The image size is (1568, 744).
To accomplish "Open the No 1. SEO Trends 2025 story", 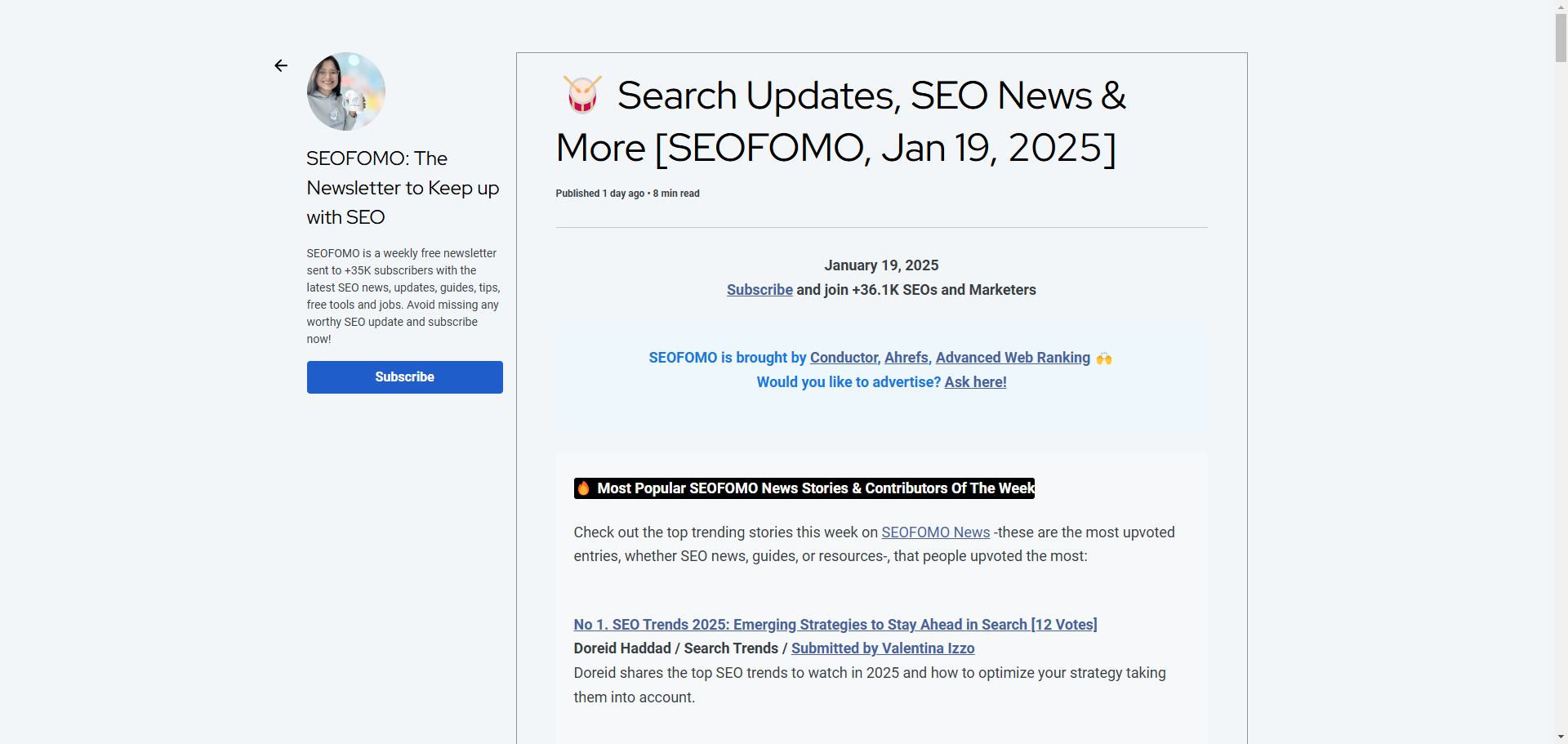I will [835, 625].
